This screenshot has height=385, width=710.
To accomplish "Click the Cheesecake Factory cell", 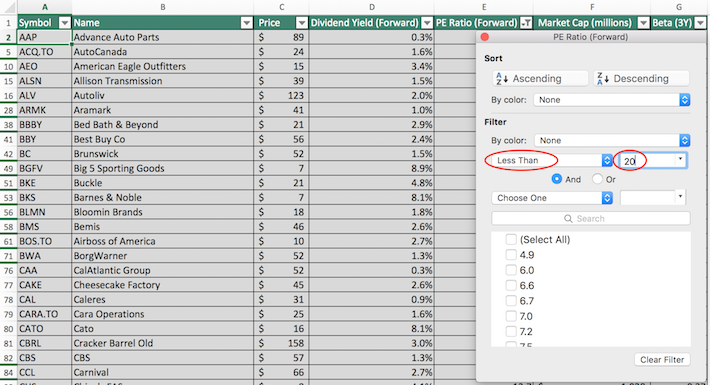I will tap(163, 285).
